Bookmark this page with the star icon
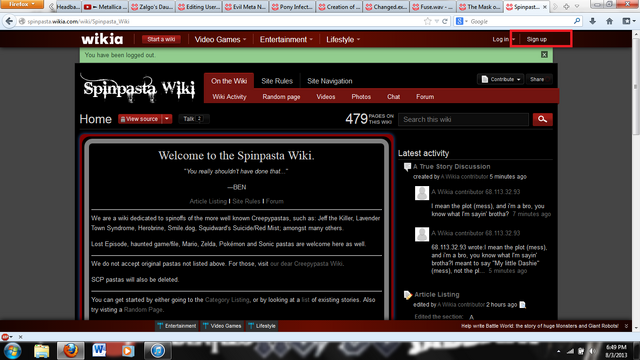Viewport: 640px width, 360px height. pos(427,21)
